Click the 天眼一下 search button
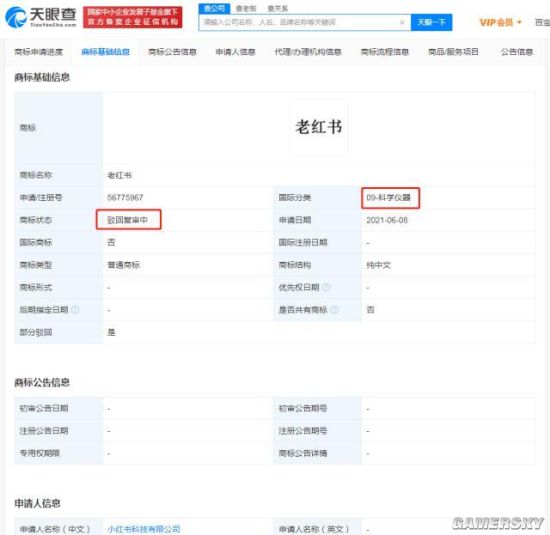The width and height of the screenshot is (550, 535). click(431, 22)
